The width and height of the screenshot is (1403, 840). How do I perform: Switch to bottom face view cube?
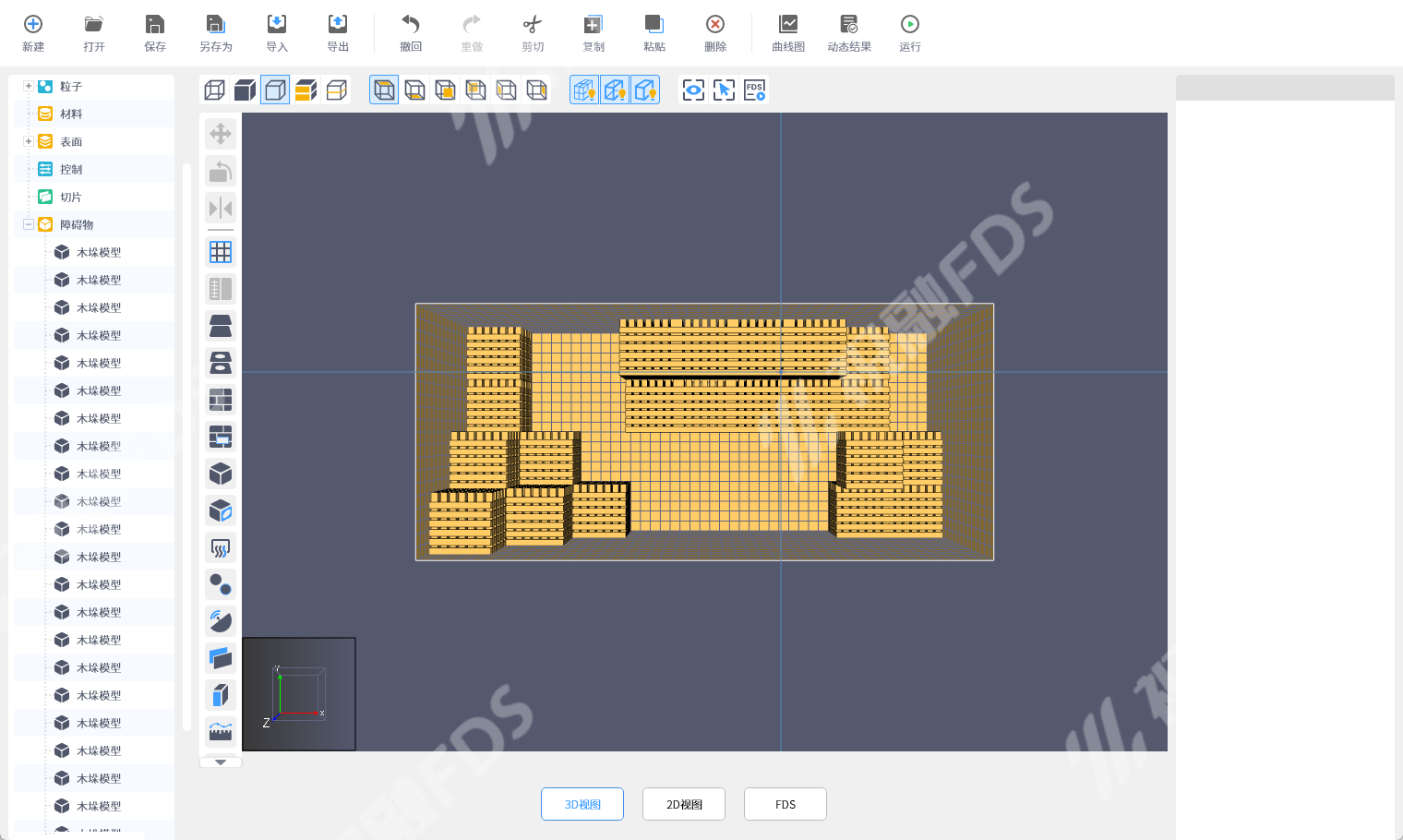click(414, 90)
